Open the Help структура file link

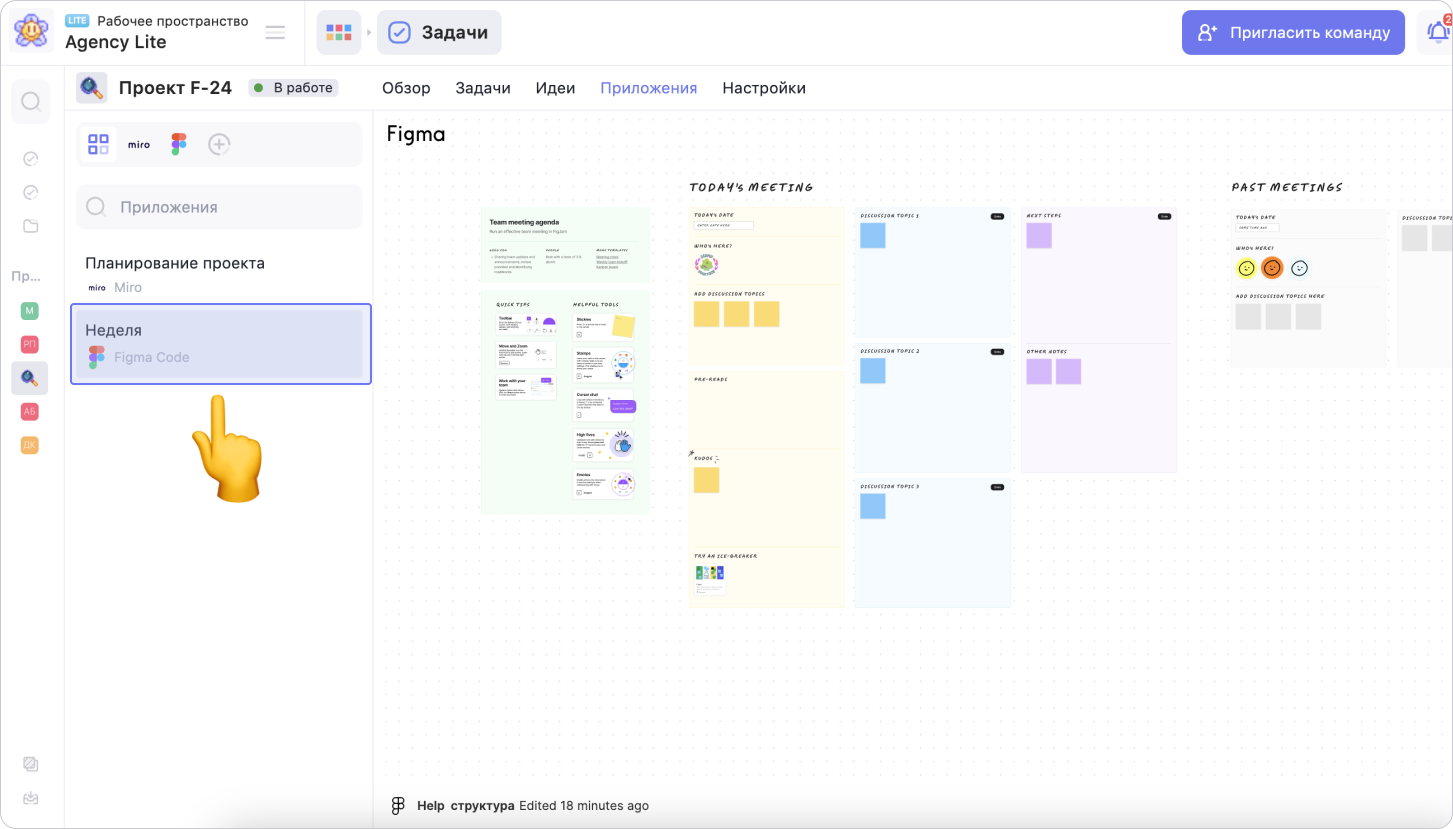point(466,806)
